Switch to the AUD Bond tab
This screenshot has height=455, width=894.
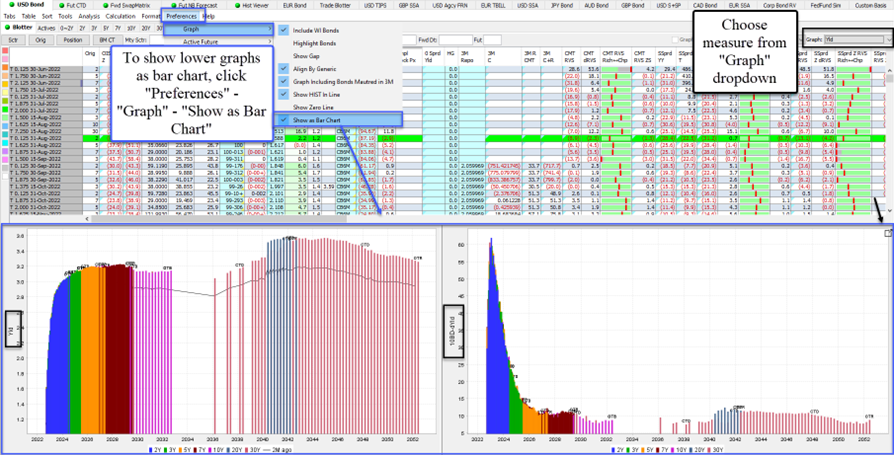coord(596,5)
